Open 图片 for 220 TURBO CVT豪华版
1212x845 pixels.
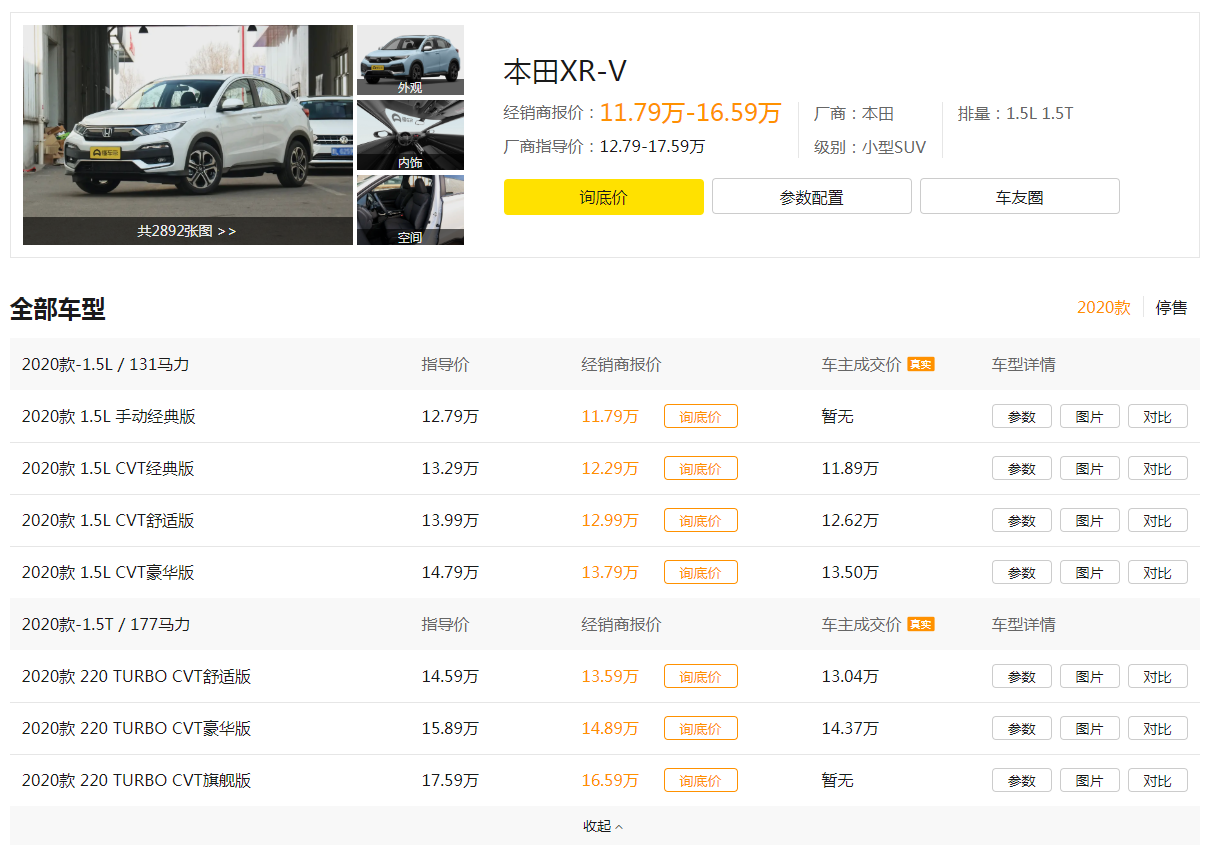pyautogui.click(x=1090, y=728)
